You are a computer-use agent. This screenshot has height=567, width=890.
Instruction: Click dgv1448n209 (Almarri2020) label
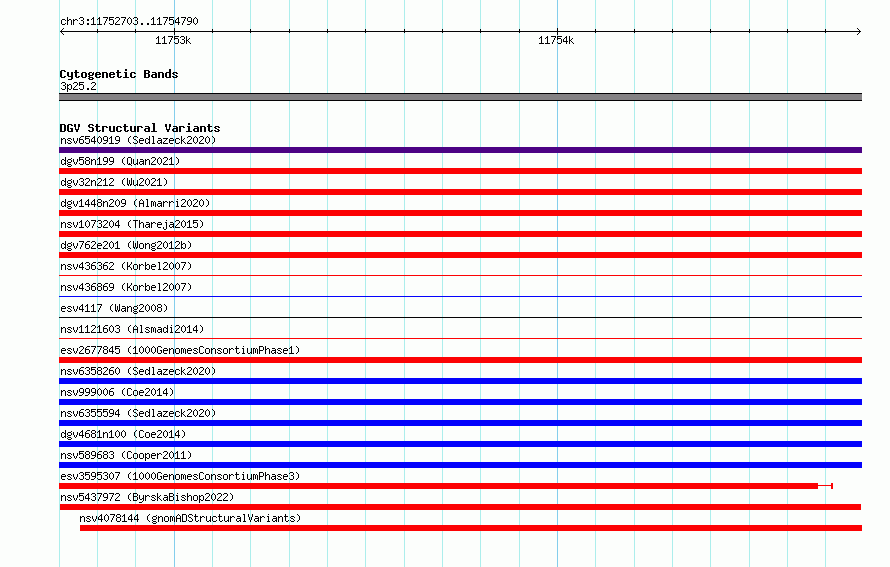point(135,203)
